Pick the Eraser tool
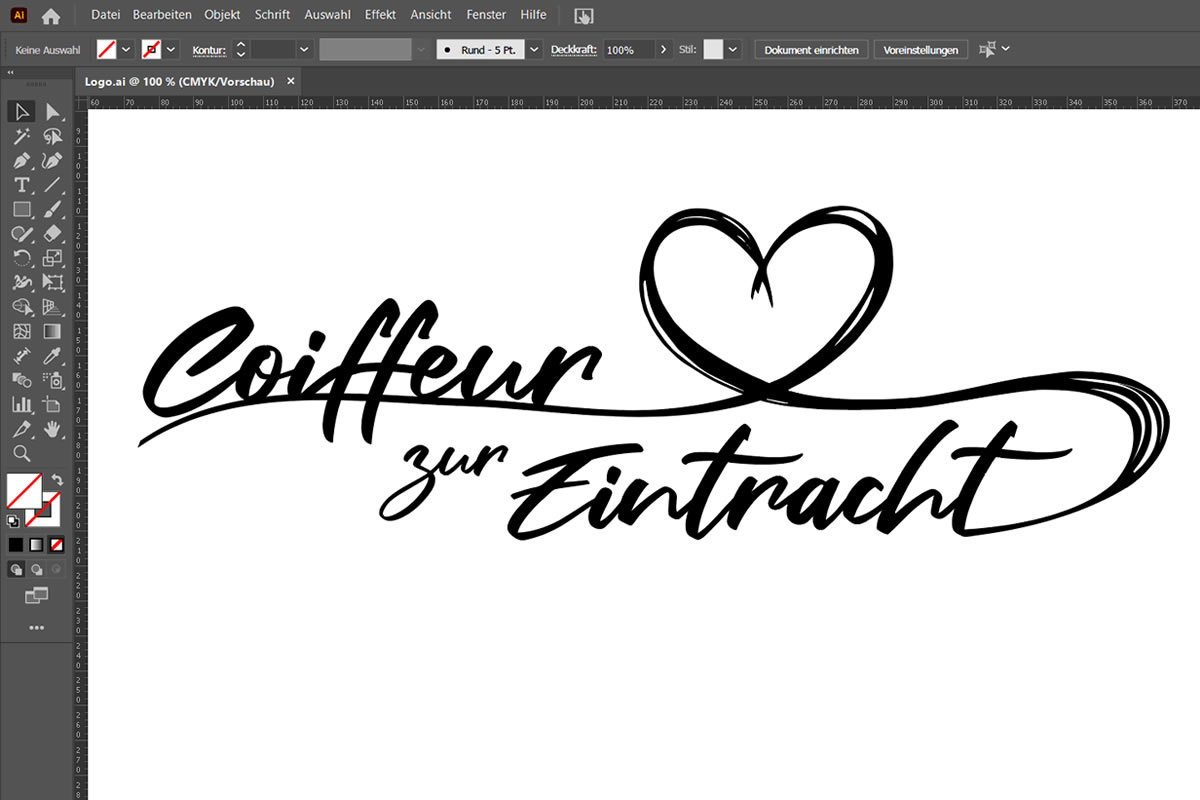 (x=53, y=234)
